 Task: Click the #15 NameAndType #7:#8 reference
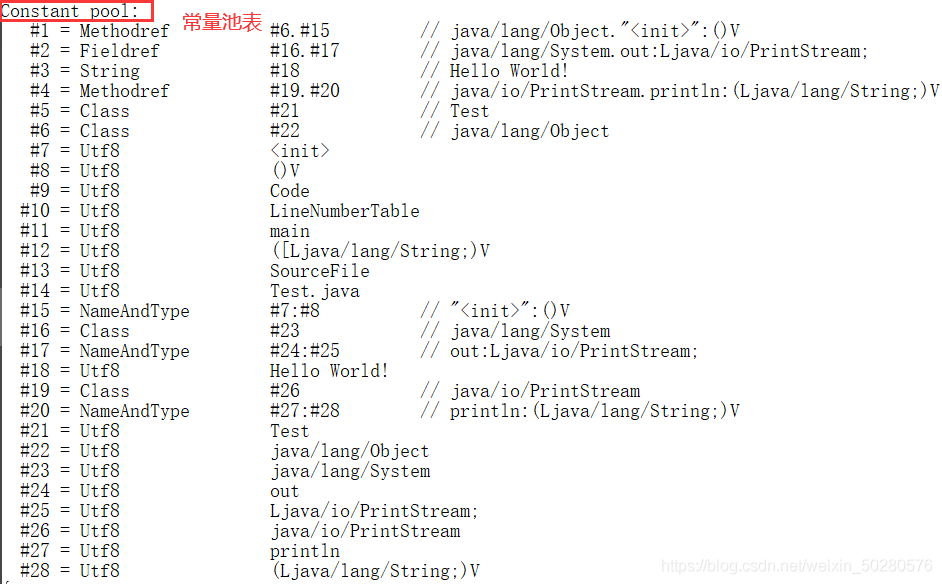pos(295,311)
